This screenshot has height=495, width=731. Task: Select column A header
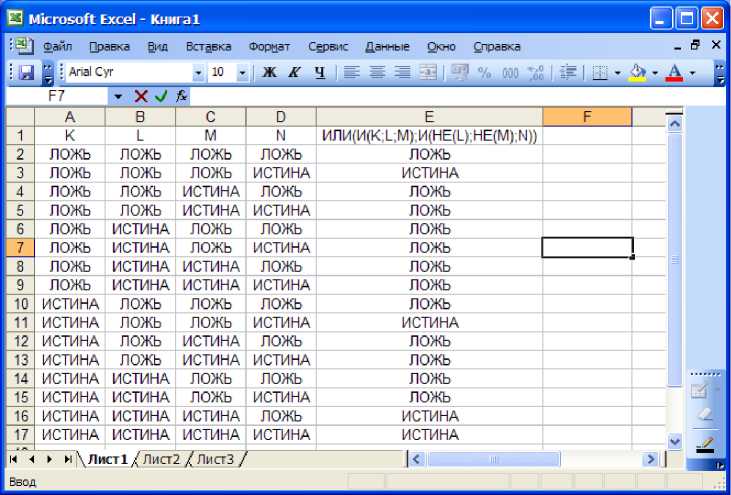point(70,117)
